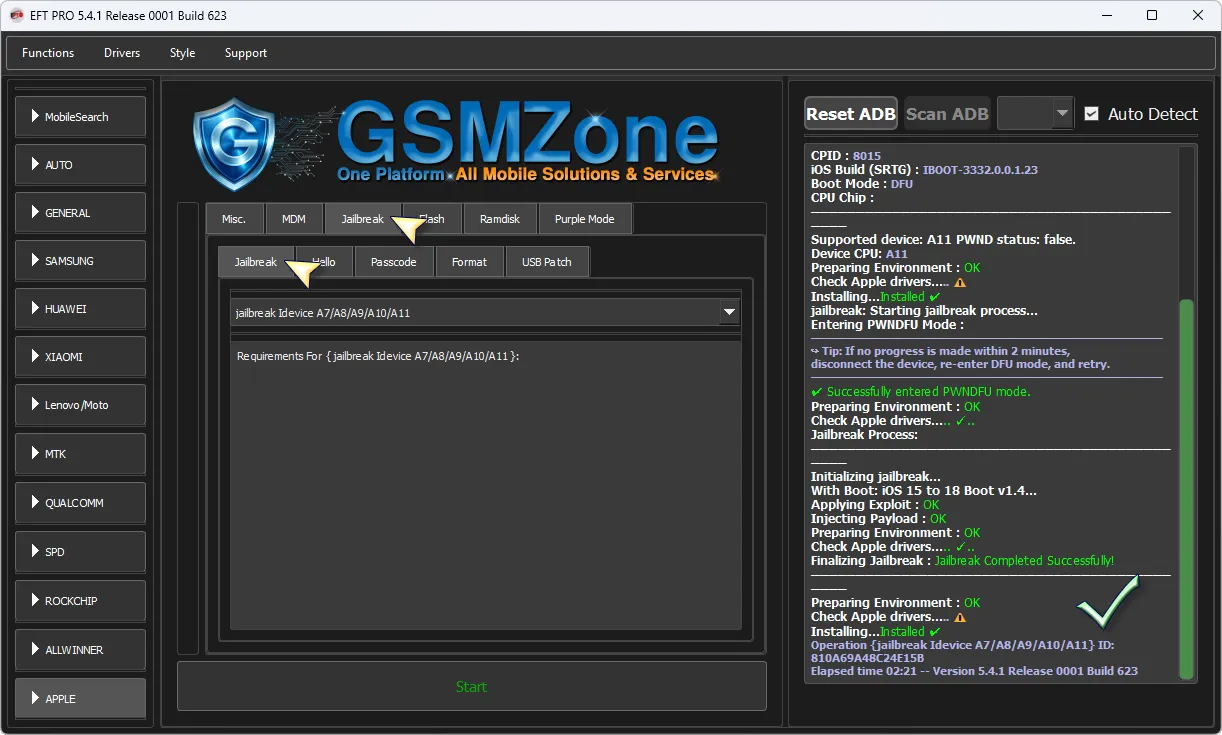Screen dimensions: 1222x735
Task: Click the GSMZone shield logo
Action: tap(233, 145)
